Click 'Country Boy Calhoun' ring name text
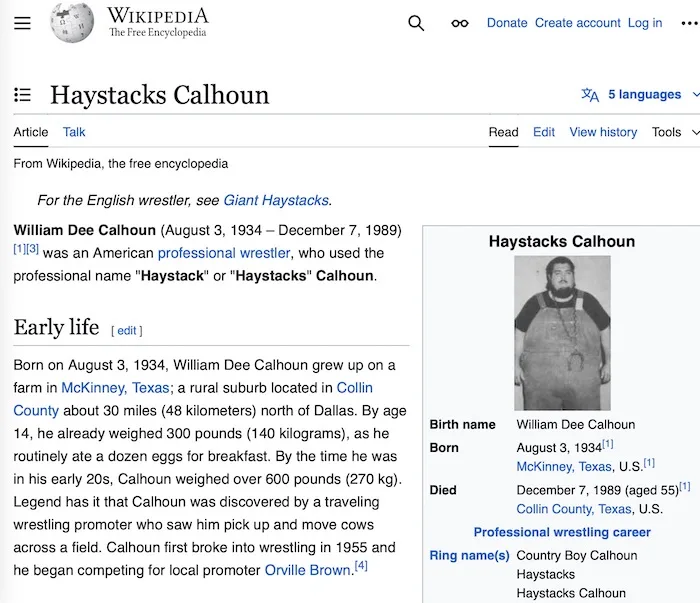This screenshot has height=603, width=700. pos(577,555)
